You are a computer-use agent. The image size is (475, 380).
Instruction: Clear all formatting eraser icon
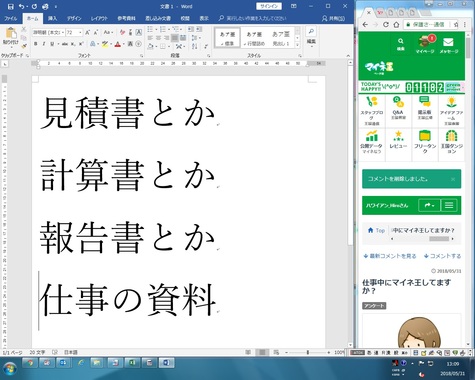coord(122,32)
